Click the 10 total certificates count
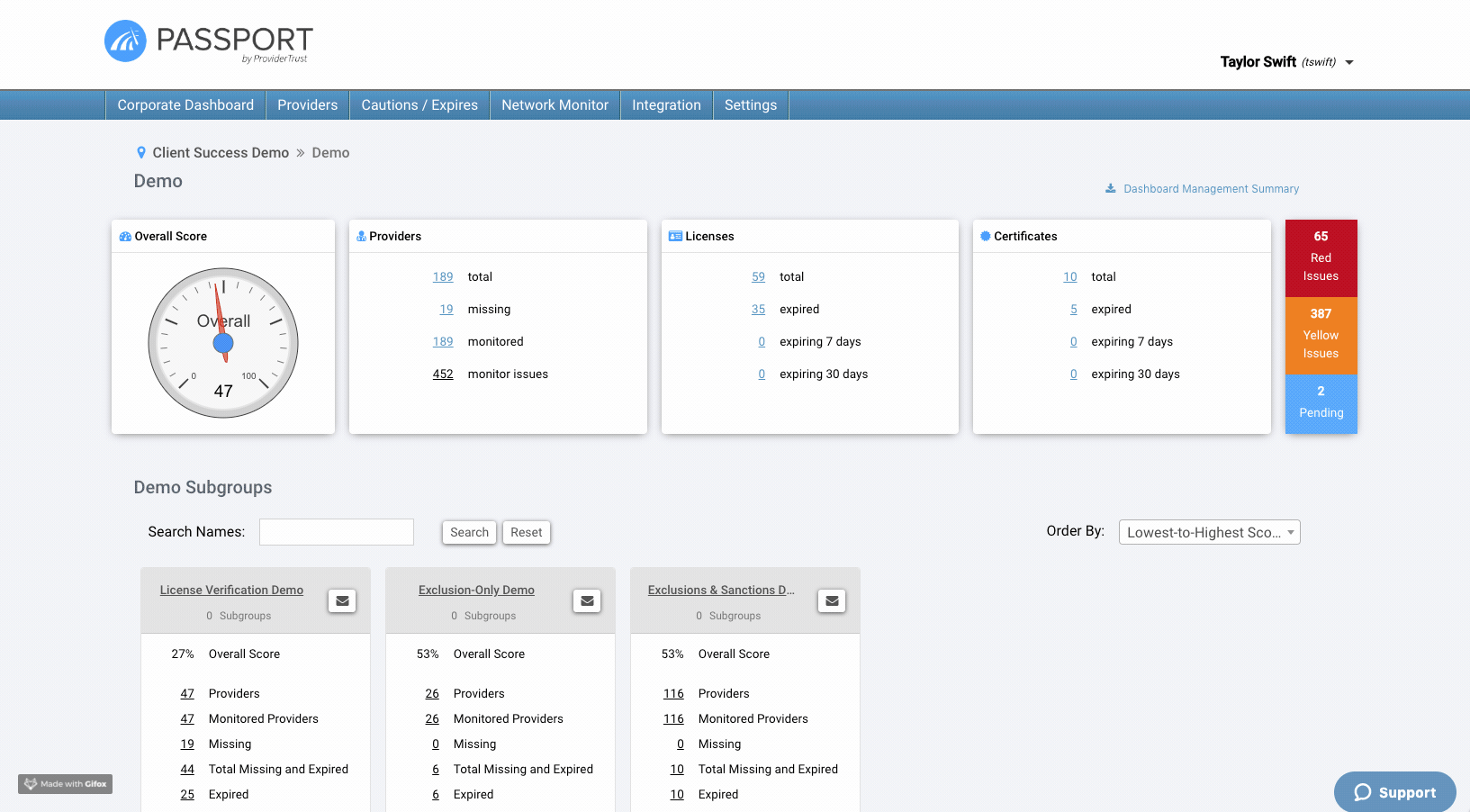Viewport: 1470px width, 812px height. [1070, 277]
